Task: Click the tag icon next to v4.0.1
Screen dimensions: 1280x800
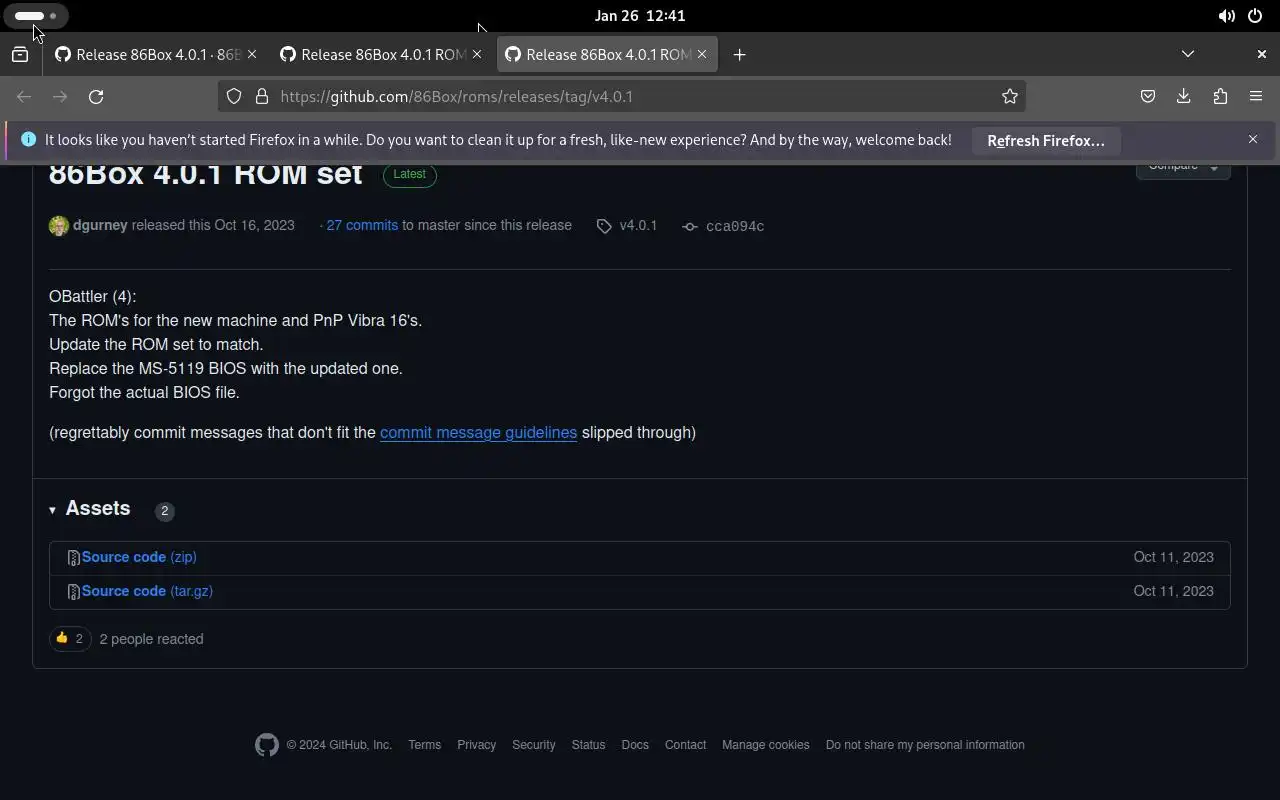Action: (604, 227)
